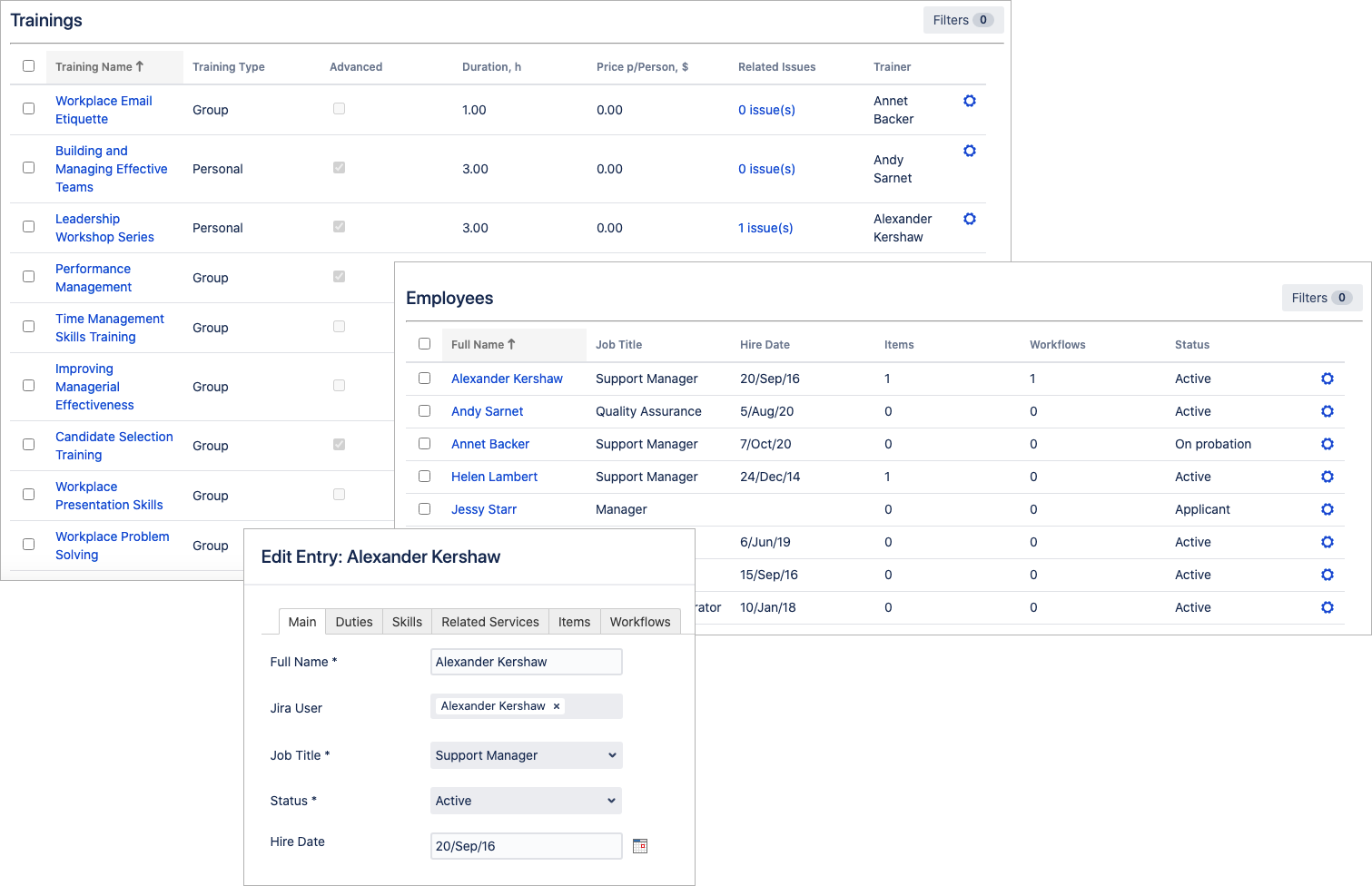Image resolution: width=1372 pixels, height=886 pixels.
Task: Click gear icon for Leadership Workshop Series
Action: 969,219
